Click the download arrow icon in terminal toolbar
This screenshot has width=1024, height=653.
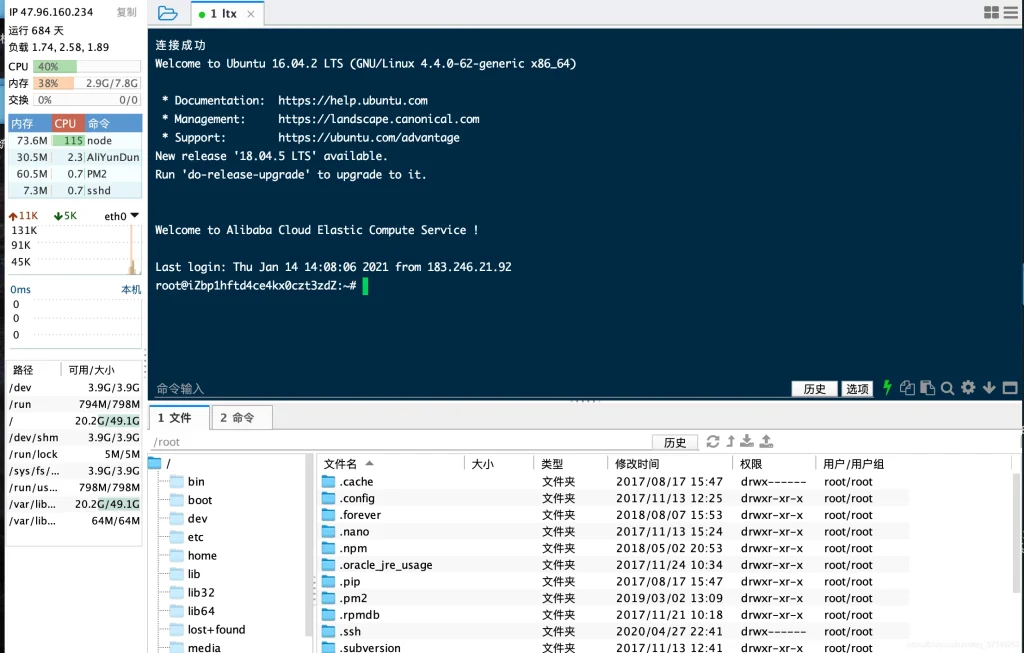coord(989,388)
